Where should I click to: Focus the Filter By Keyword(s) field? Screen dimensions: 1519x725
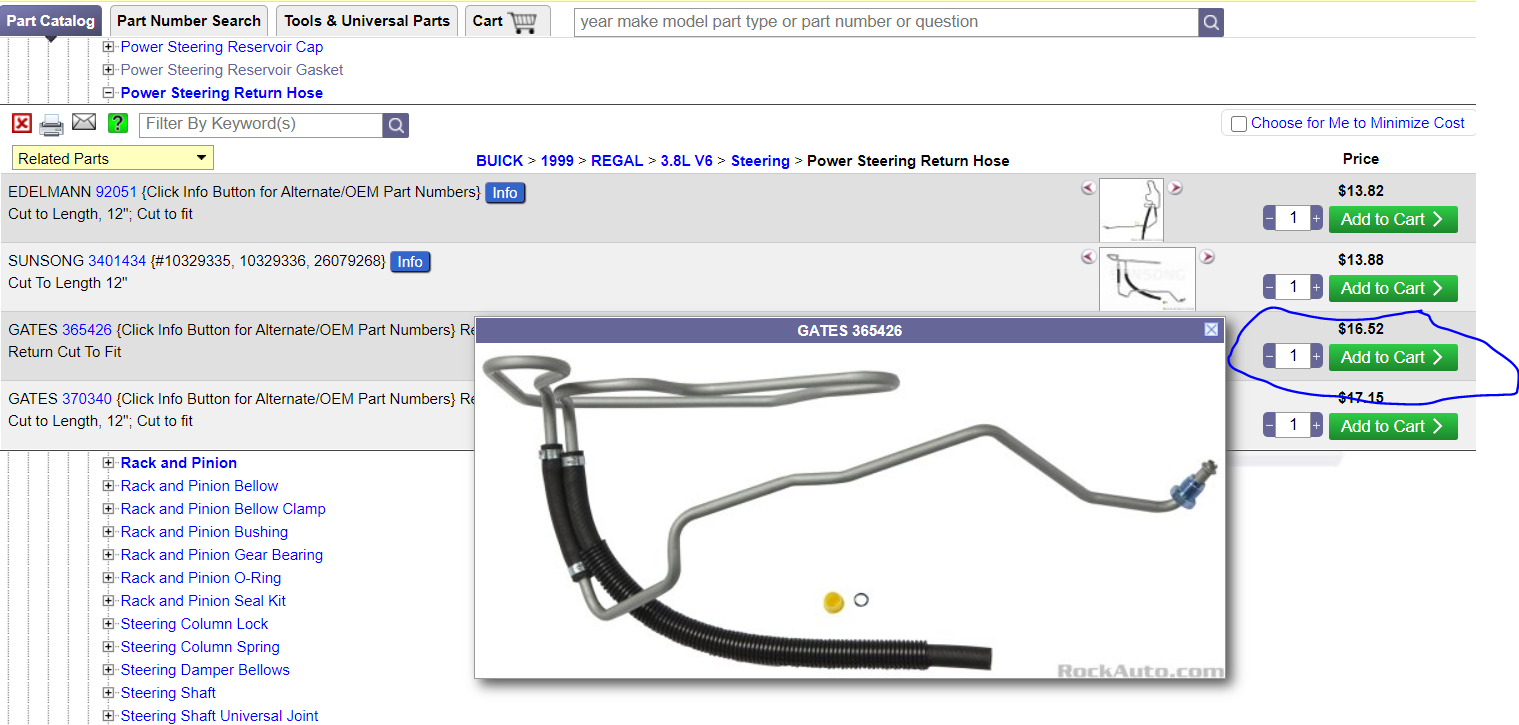[261, 125]
